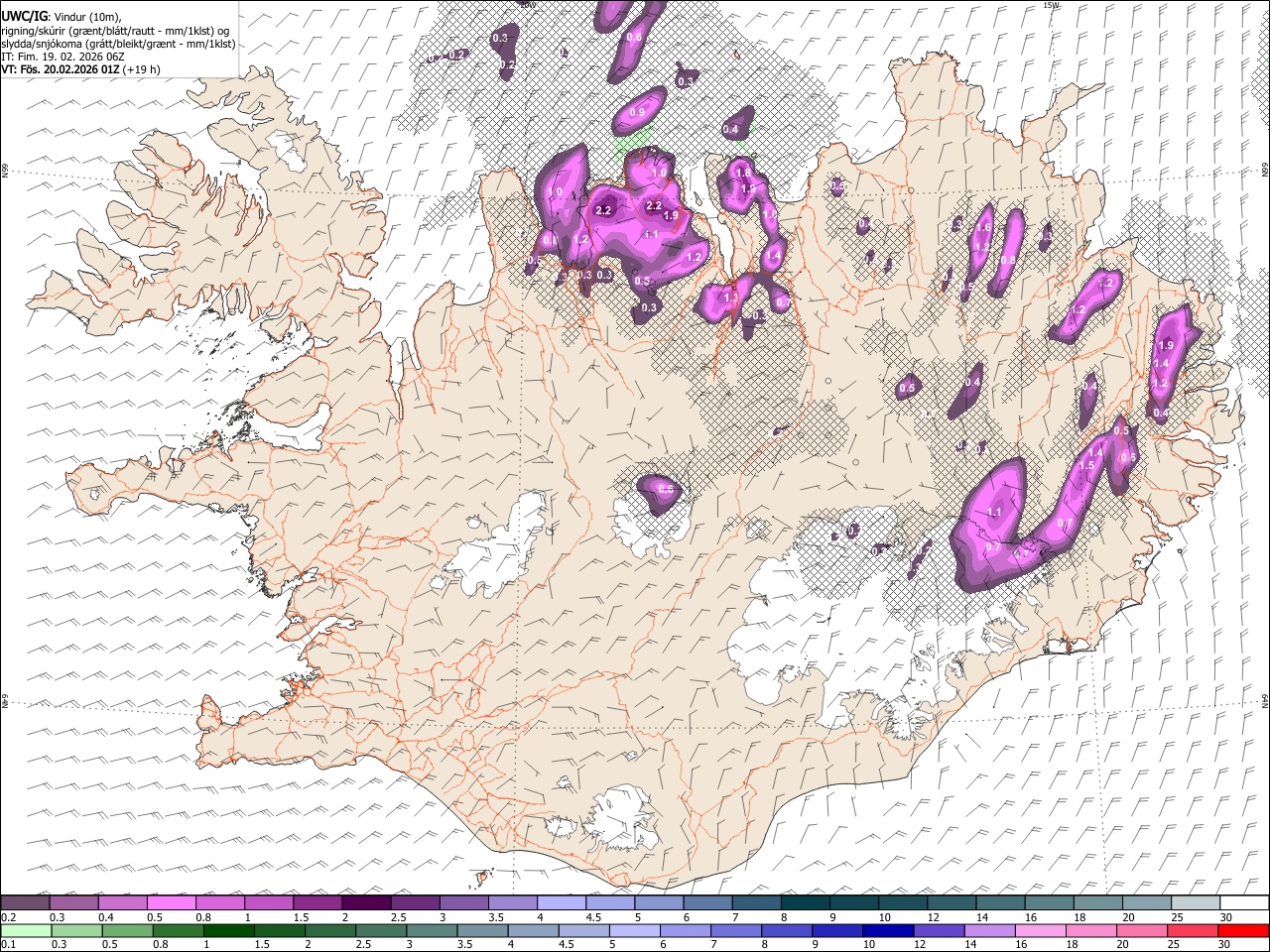The width and height of the screenshot is (1270, 952).
Task: Click the dark green 1 mm rain swatch
Action: coord(226,930)
